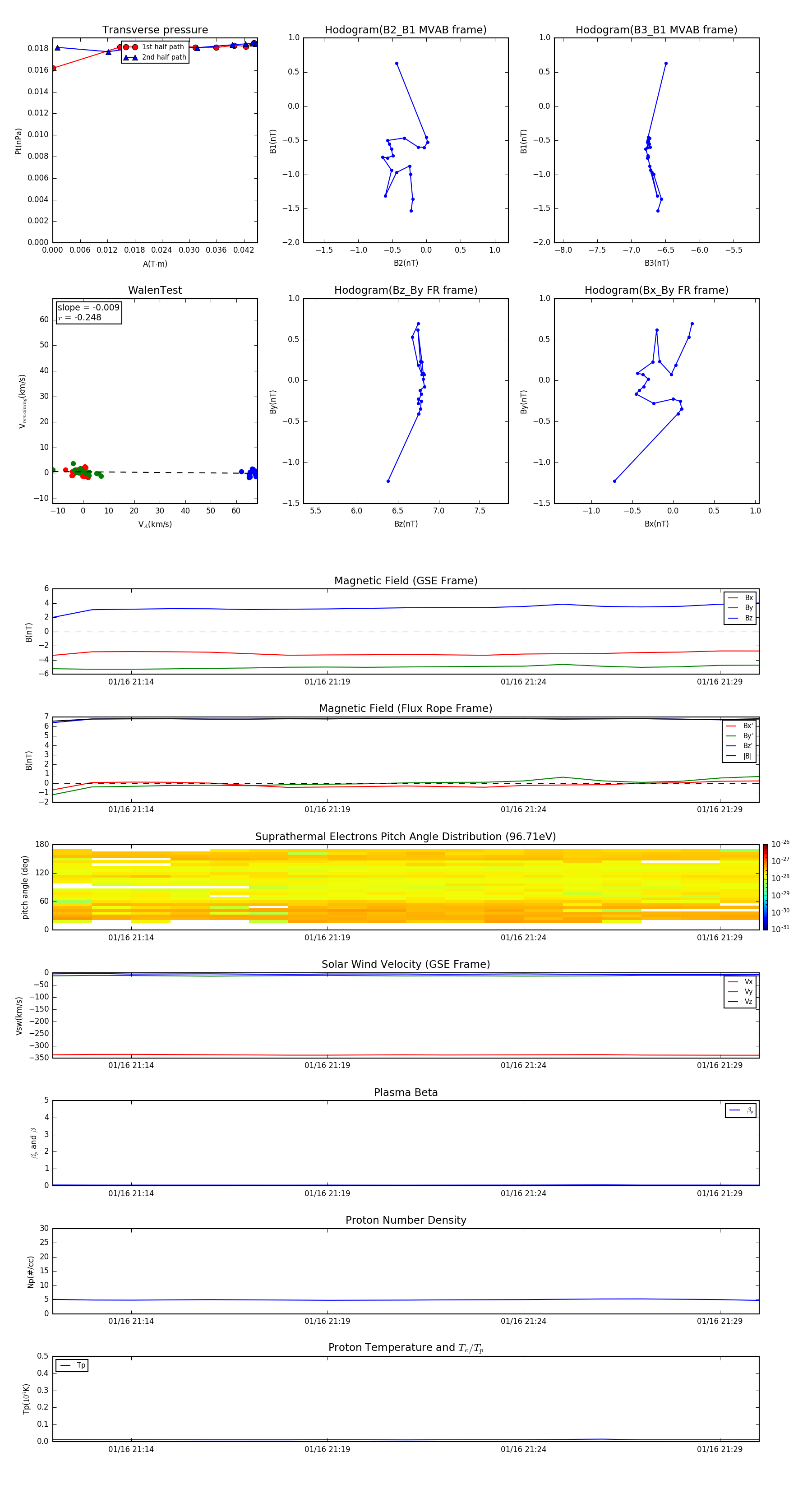Viewport: 812px width, 1489px height.
Task: Click the highest data point in B3_B1 hodogram
Action: coord(666,64)
